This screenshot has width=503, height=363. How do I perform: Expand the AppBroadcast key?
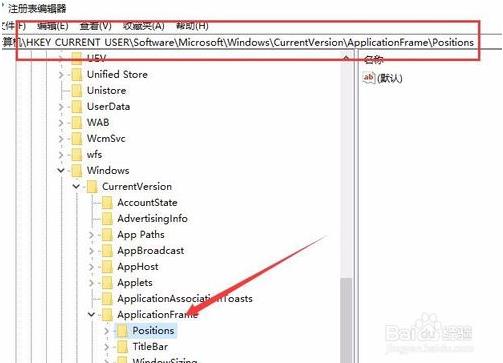91,251
